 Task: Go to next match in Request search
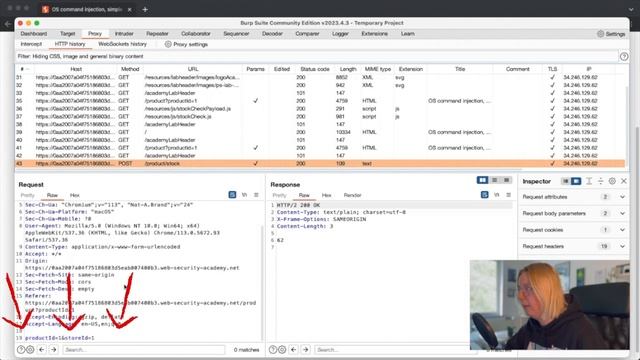coord(53,350)
